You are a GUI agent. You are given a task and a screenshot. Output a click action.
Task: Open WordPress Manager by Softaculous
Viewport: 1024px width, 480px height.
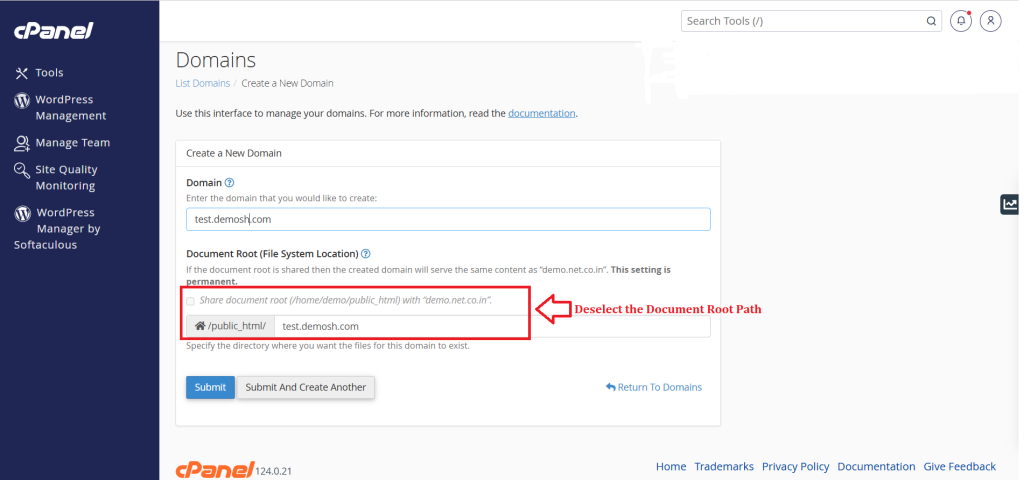(57, 229)
